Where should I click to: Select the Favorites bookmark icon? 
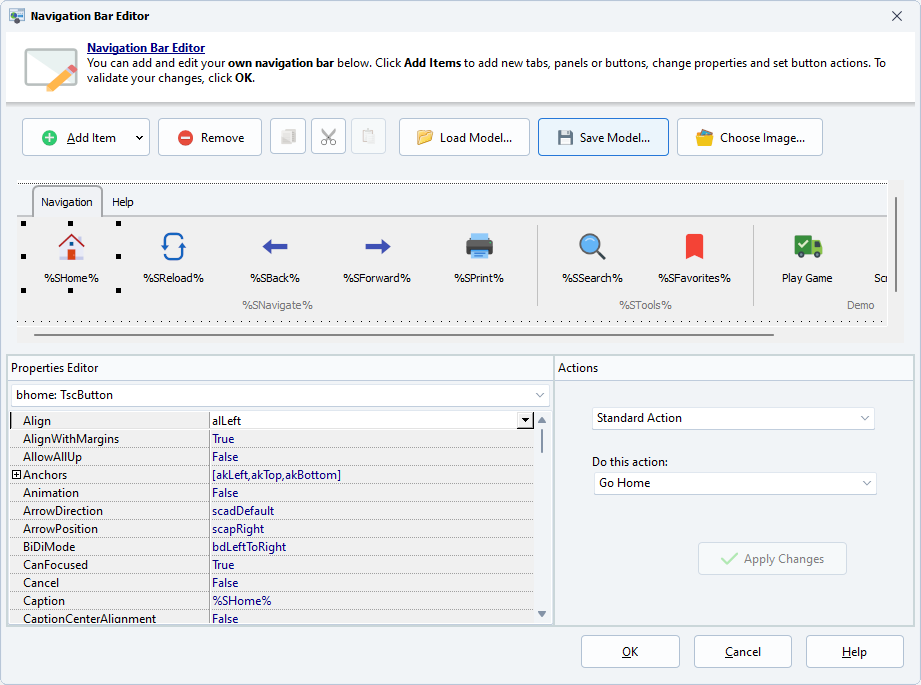click(x=694, y=246)
